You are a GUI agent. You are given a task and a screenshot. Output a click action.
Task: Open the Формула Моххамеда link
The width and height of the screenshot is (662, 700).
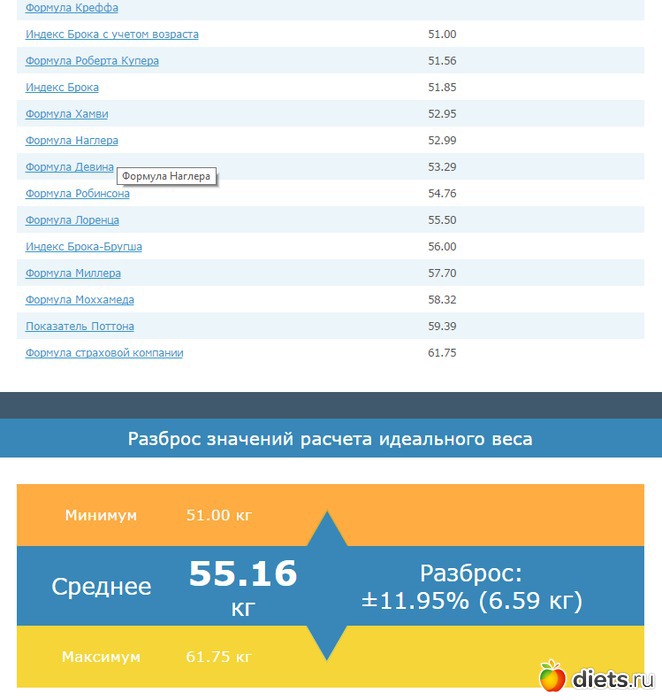79,300
